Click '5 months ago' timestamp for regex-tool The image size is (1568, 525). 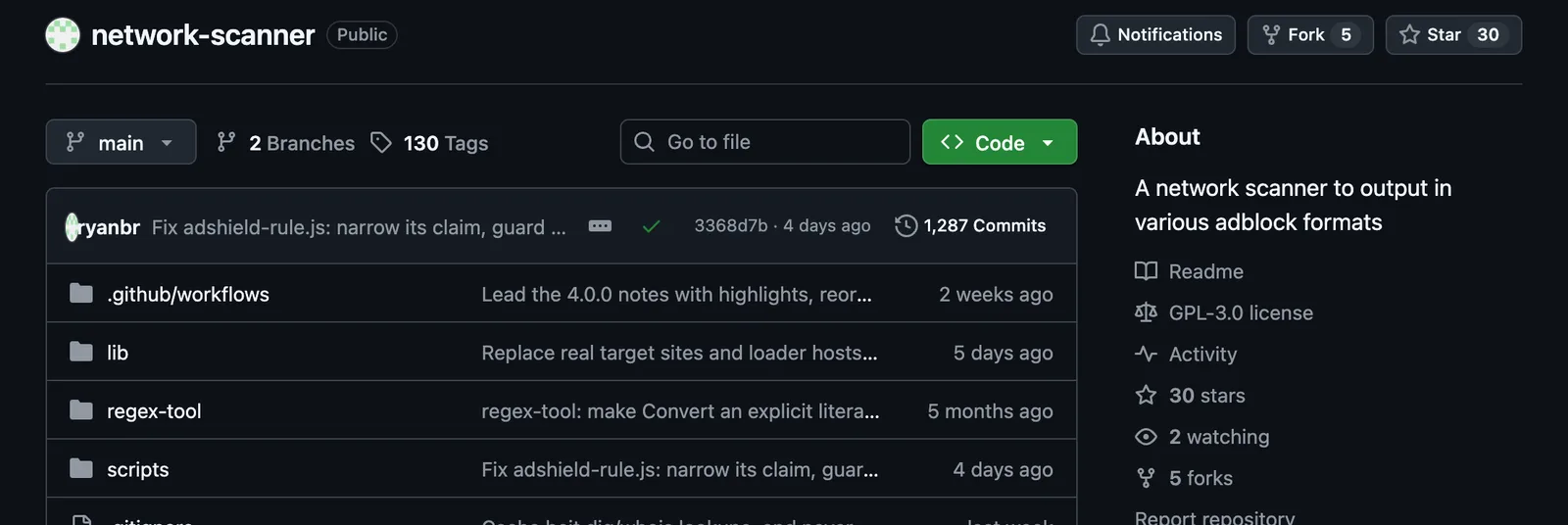click(x=990, y=411)
